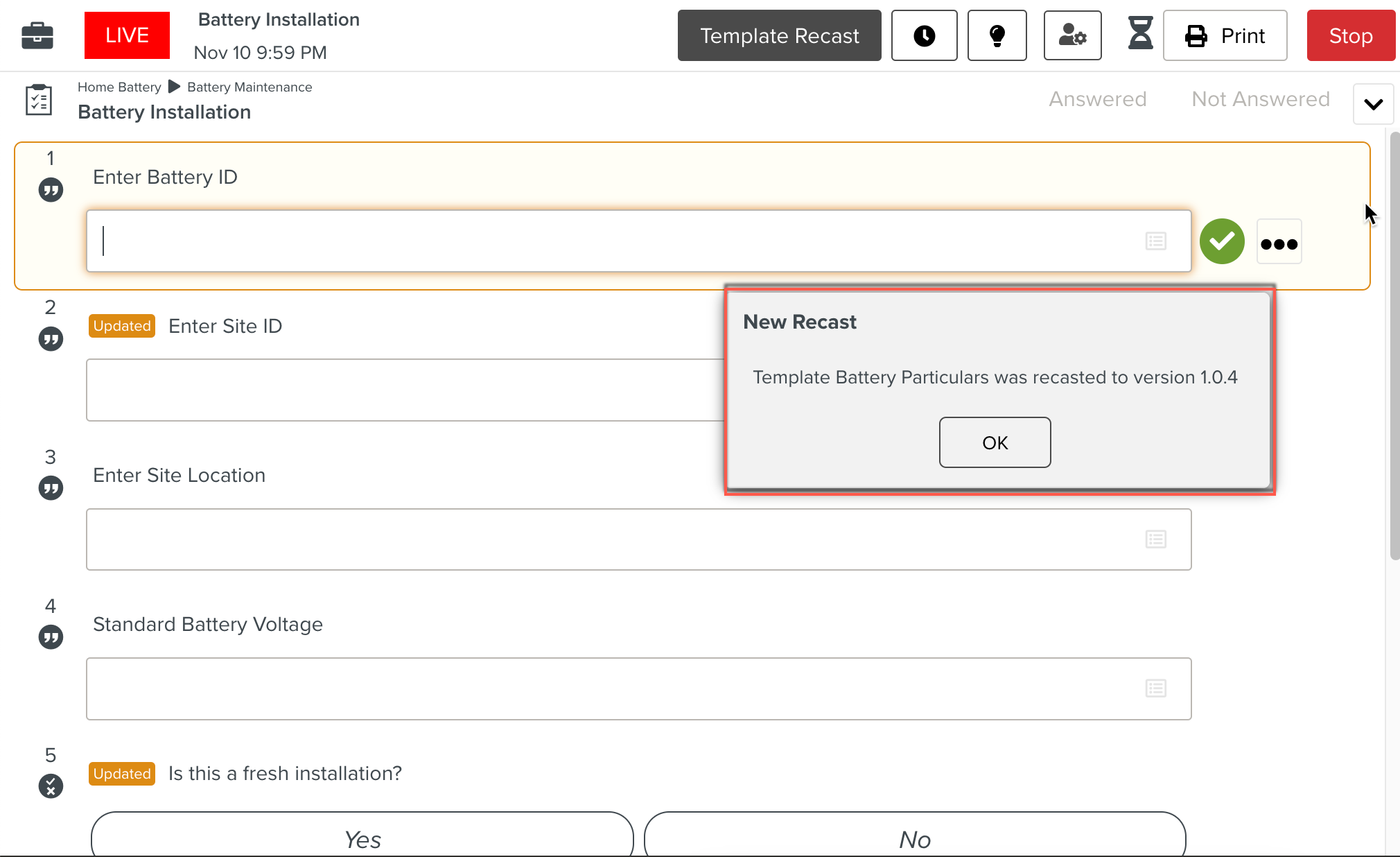This screenshot has height=857, width=1400.
Task: Click the Template Recast button
Action: 779,35
